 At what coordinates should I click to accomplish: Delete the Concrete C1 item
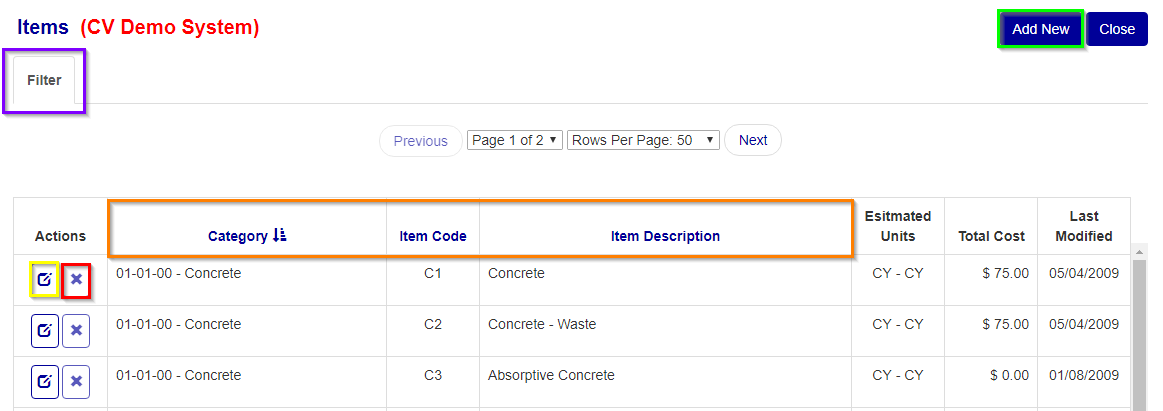coord(76,280)
